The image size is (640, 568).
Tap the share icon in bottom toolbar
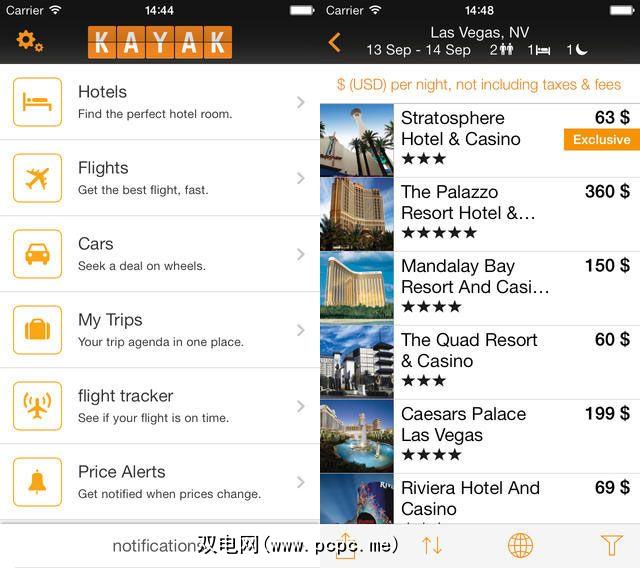pos(346,545)
